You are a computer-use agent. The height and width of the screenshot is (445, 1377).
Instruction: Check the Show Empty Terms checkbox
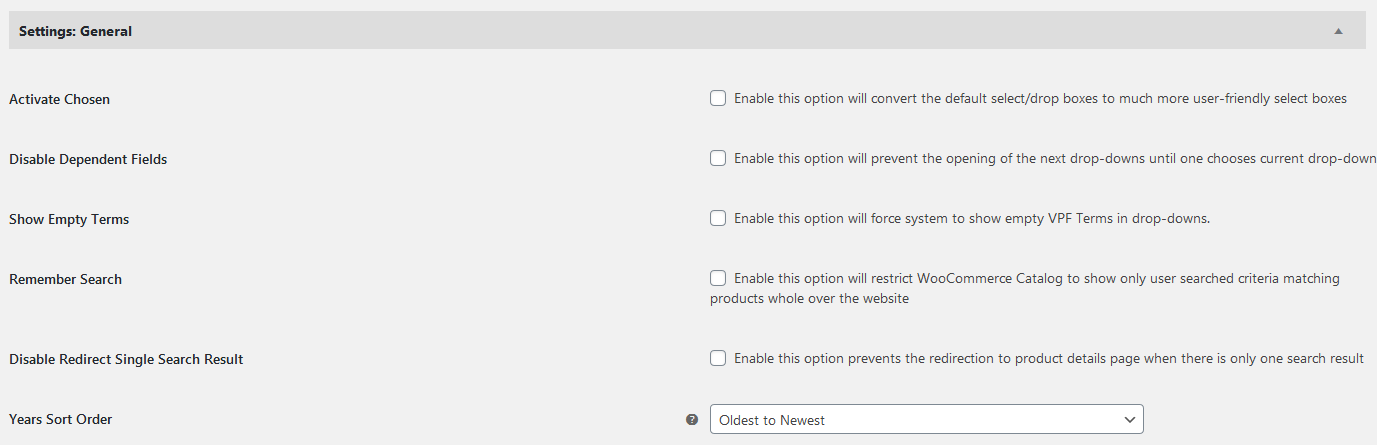pos(718,218)
